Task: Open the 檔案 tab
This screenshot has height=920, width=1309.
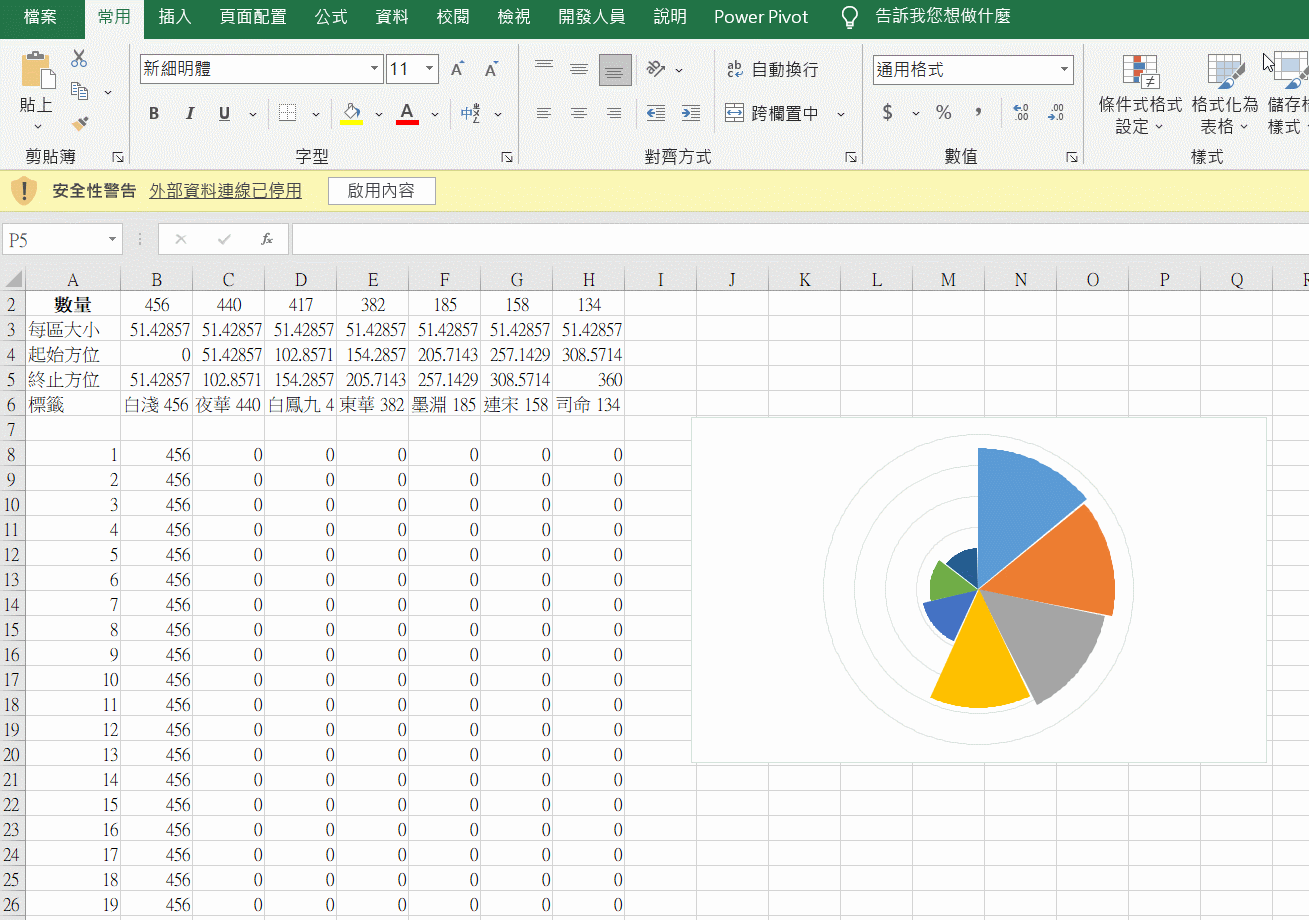Action: (41, 17)
